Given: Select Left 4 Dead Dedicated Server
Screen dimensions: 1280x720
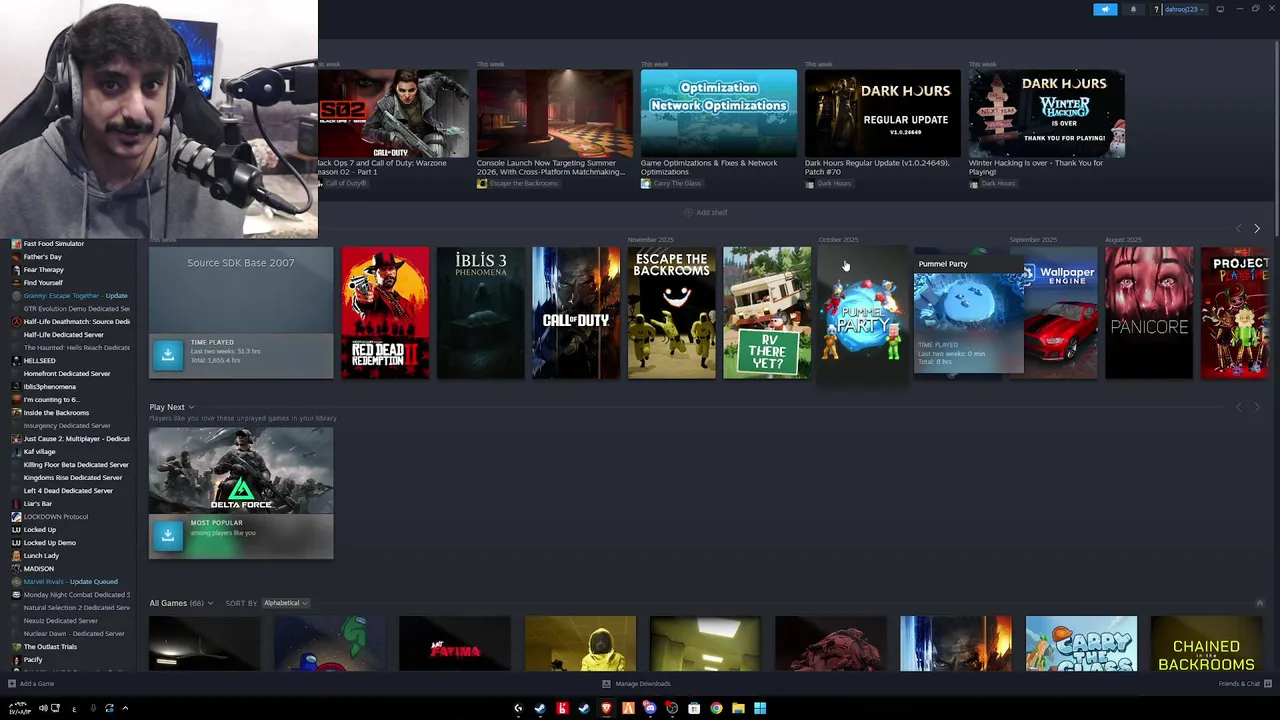Looking at the screenshot, I should point(67,491).
